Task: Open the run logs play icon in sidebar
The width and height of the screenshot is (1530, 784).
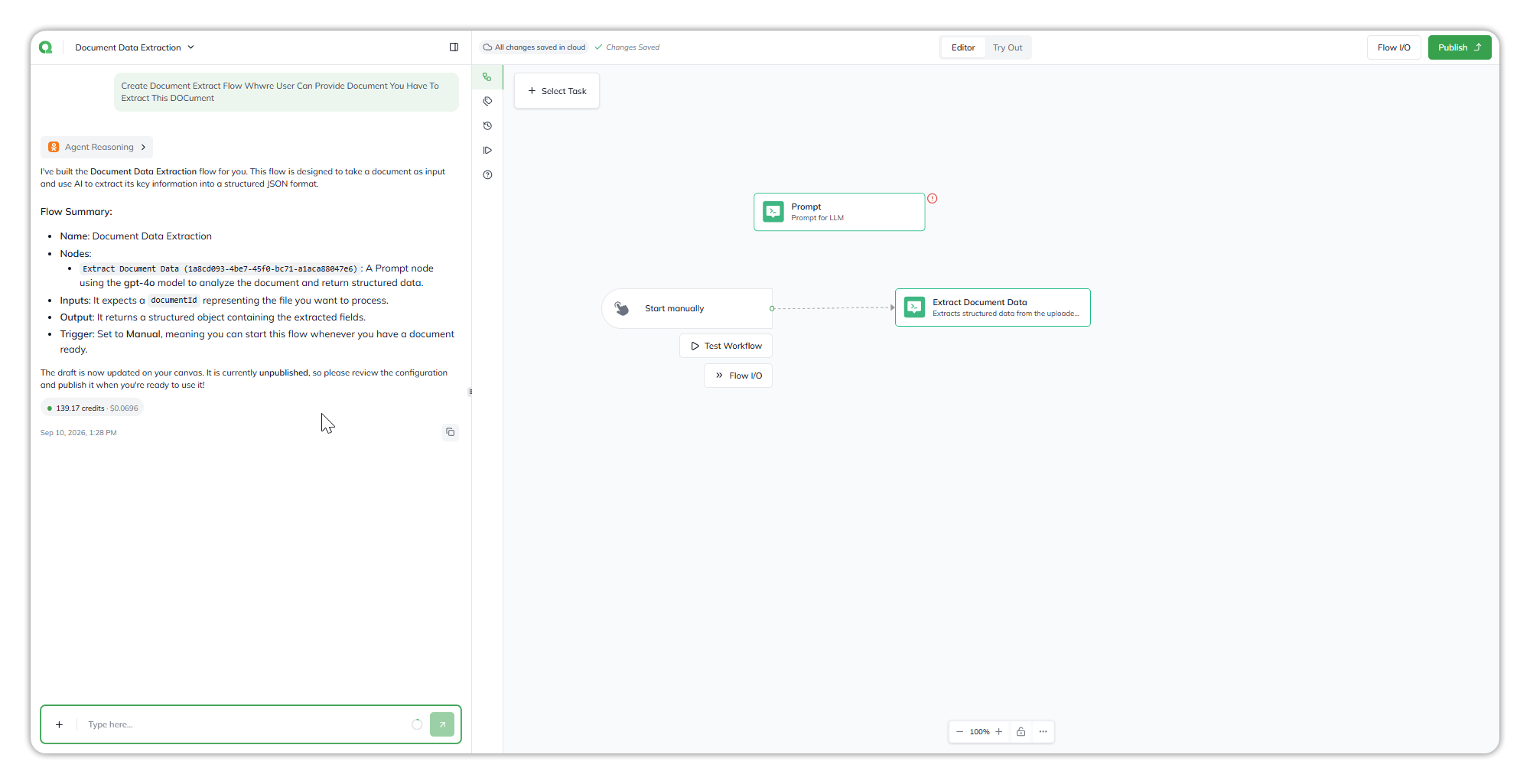Action: pyautogui.click(x=487, y=151)
